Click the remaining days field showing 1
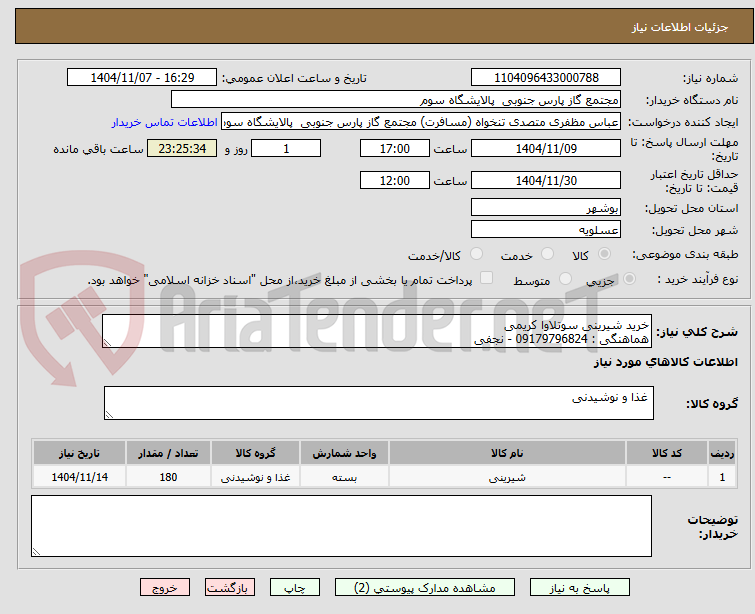Viewport: 755px width, 614px height. (x=286, y=148)
